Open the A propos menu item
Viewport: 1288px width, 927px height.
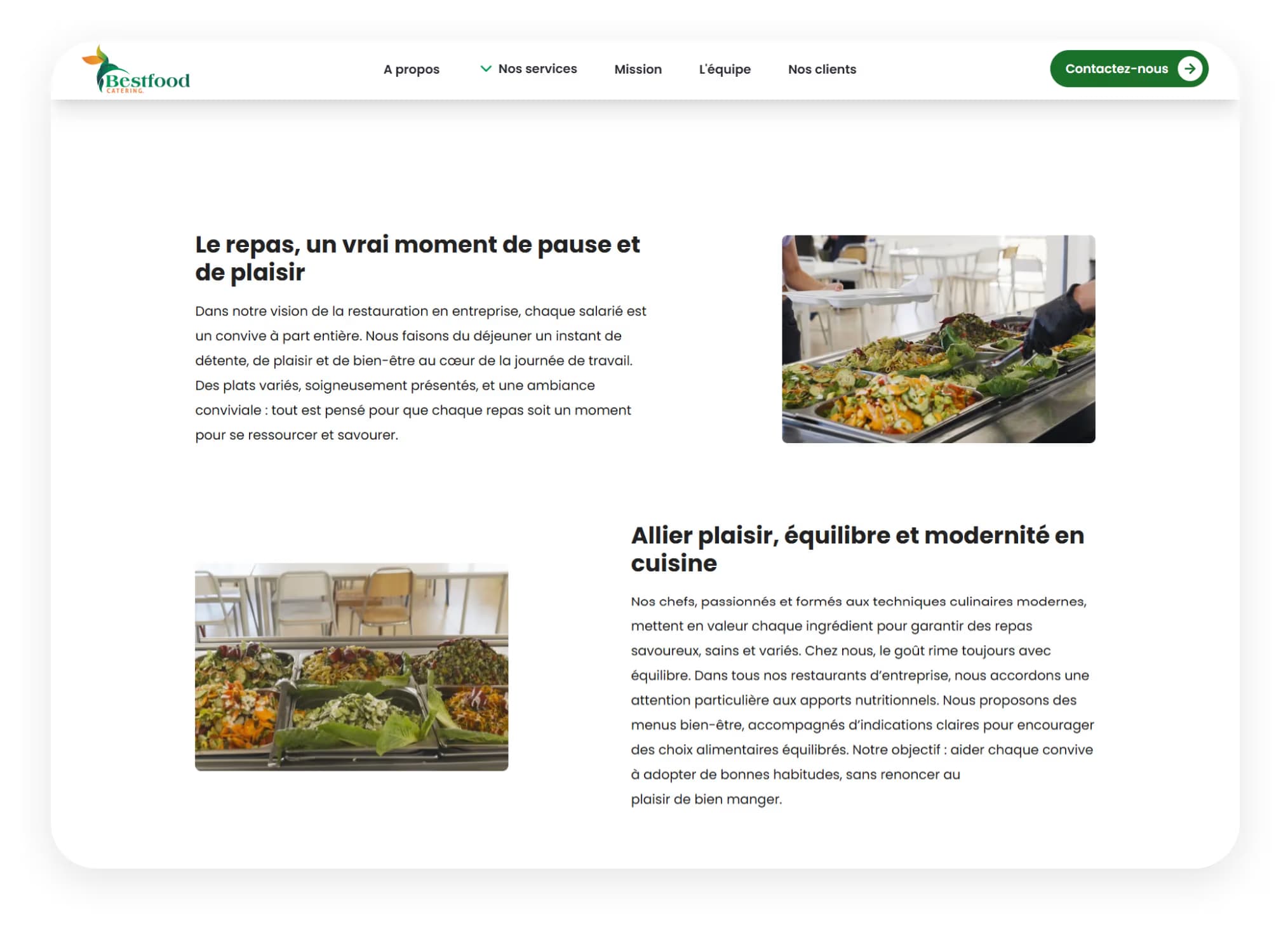[411, 69]
